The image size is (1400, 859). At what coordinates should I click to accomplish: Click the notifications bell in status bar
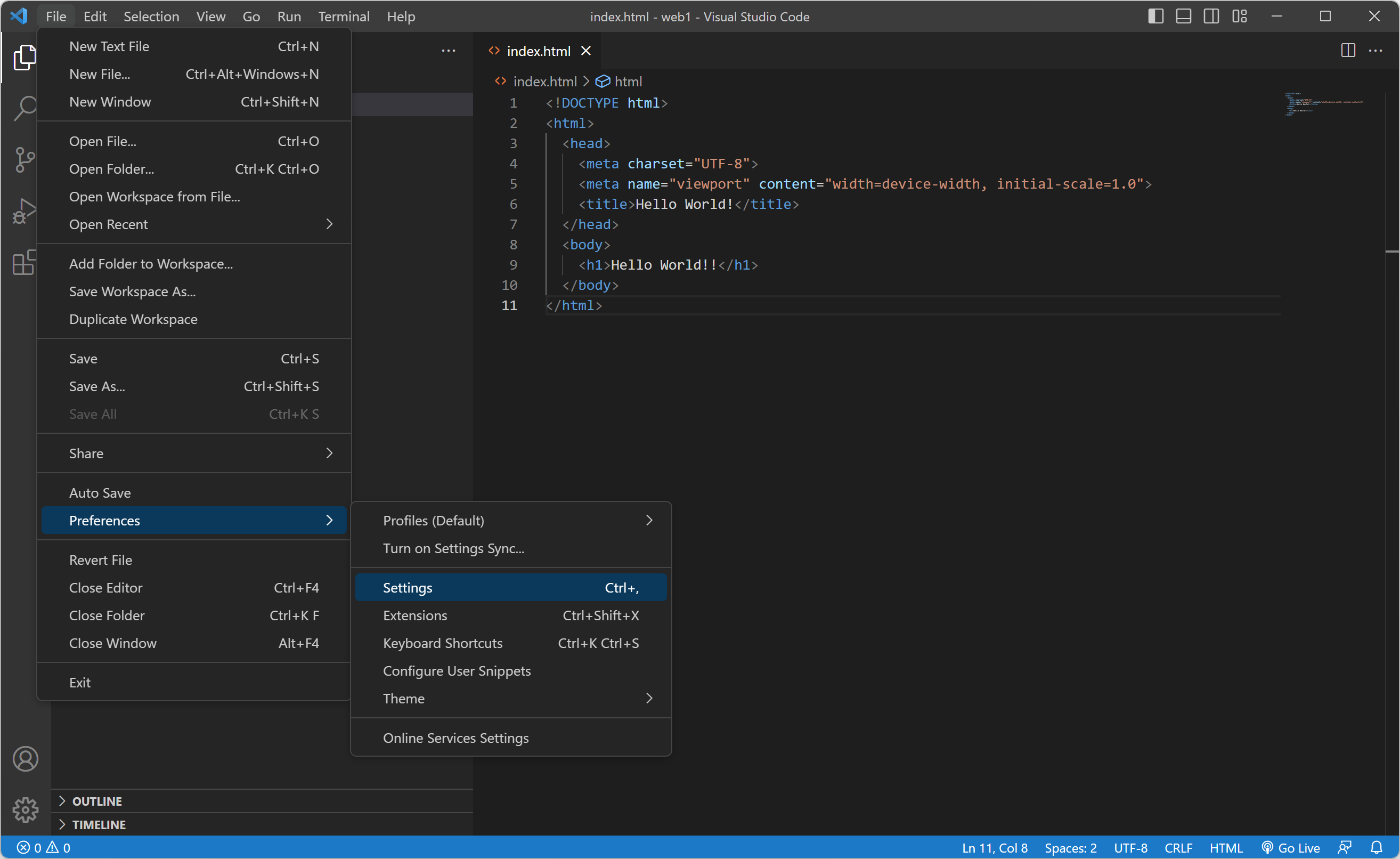coord(1375,847)
